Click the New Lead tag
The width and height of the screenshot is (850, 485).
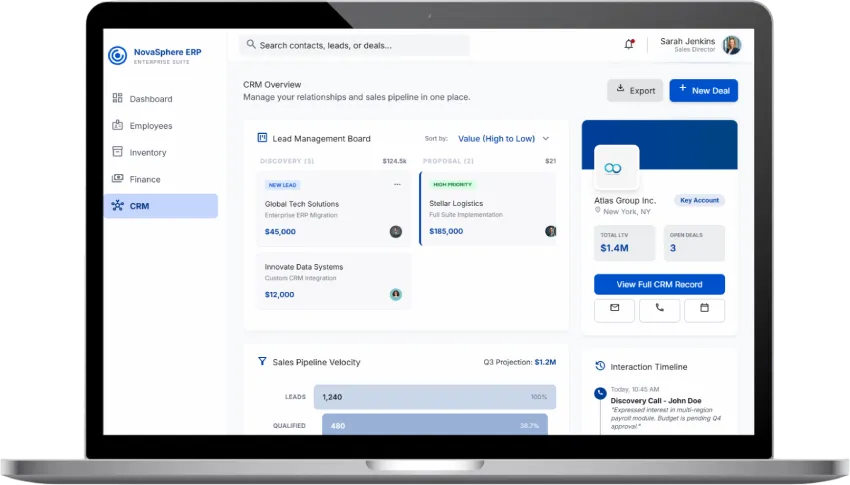point(282,185)
